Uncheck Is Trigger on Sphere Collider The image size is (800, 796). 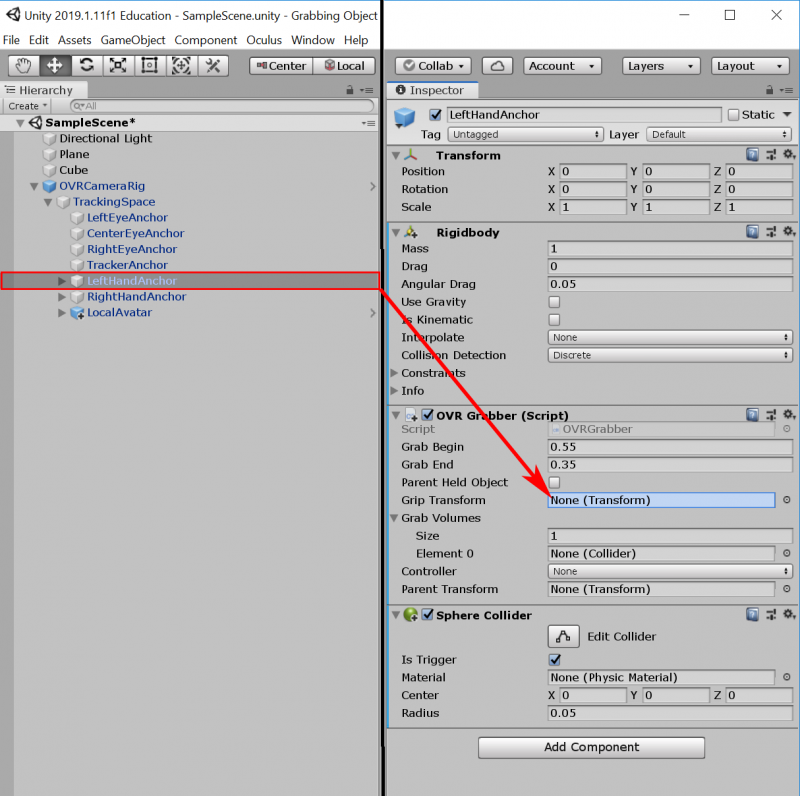[x=555, y=660]
